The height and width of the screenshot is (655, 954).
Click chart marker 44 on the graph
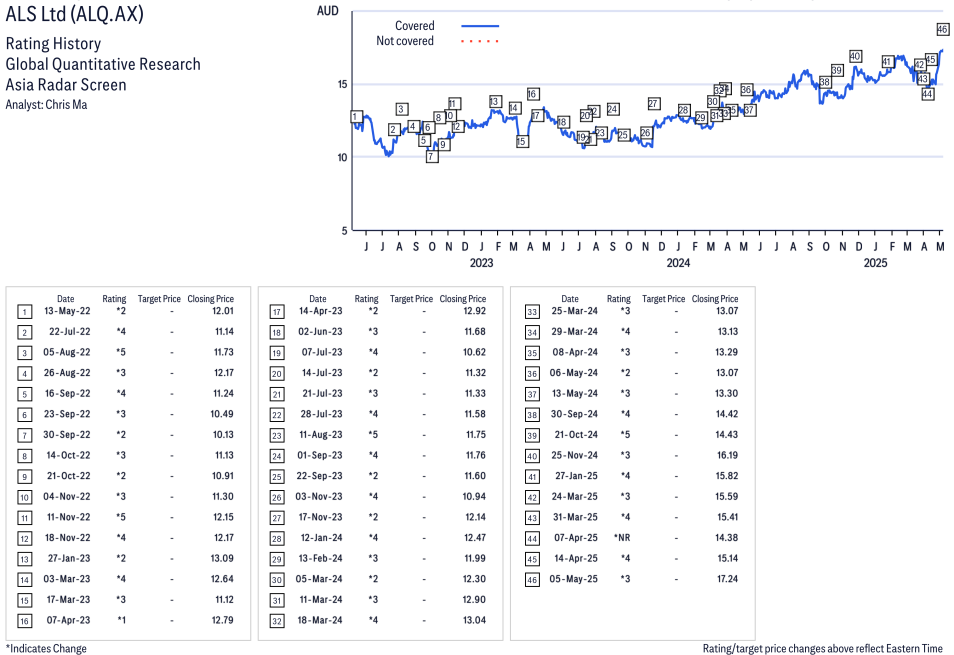coord(927,94)
